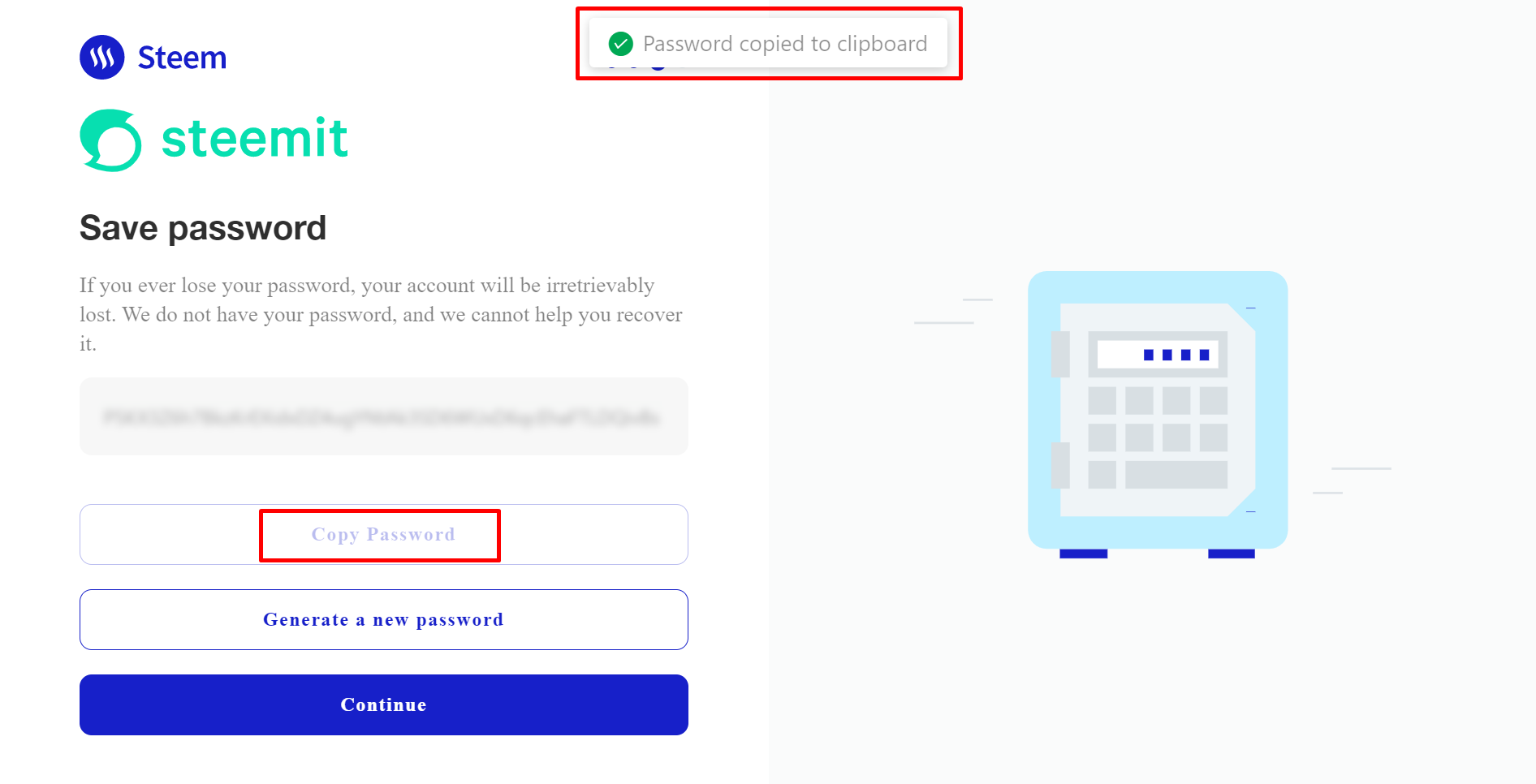1536x784 pixels.
Task: Click the password loss warning paragraph
Action: click(x=381, y=315)
